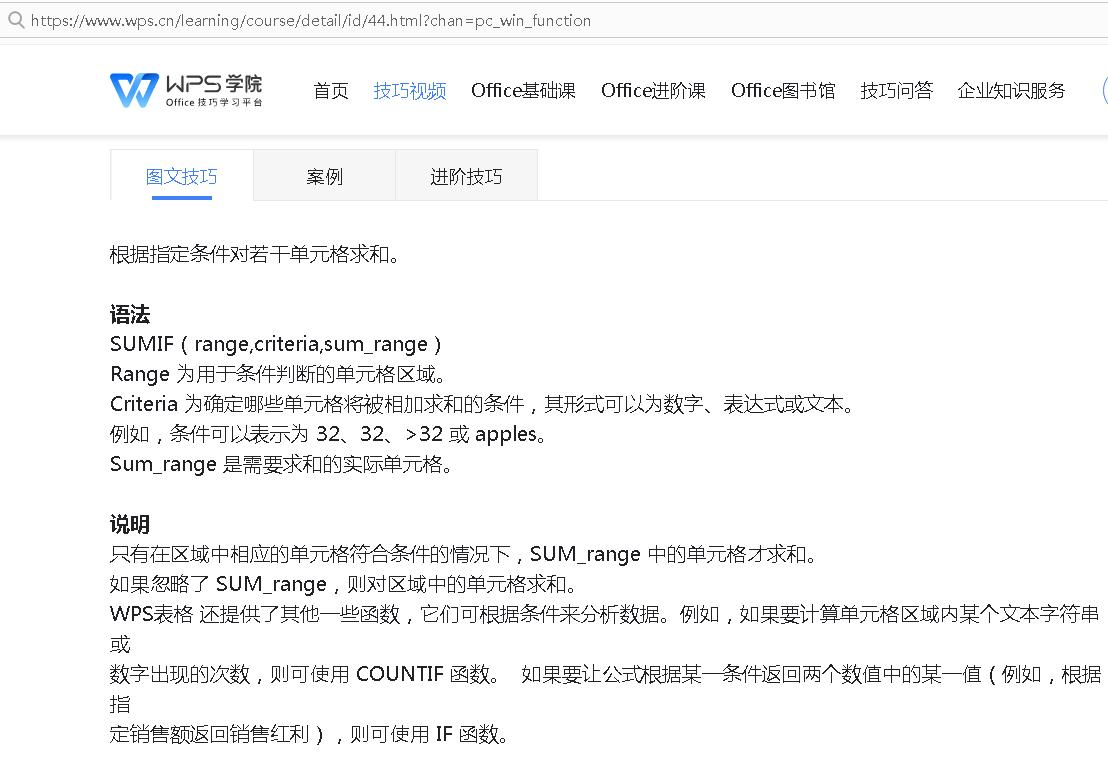1108x762 pixels.
Task: Open the 技巧问答 navigation item
Action: click(896, 89)
